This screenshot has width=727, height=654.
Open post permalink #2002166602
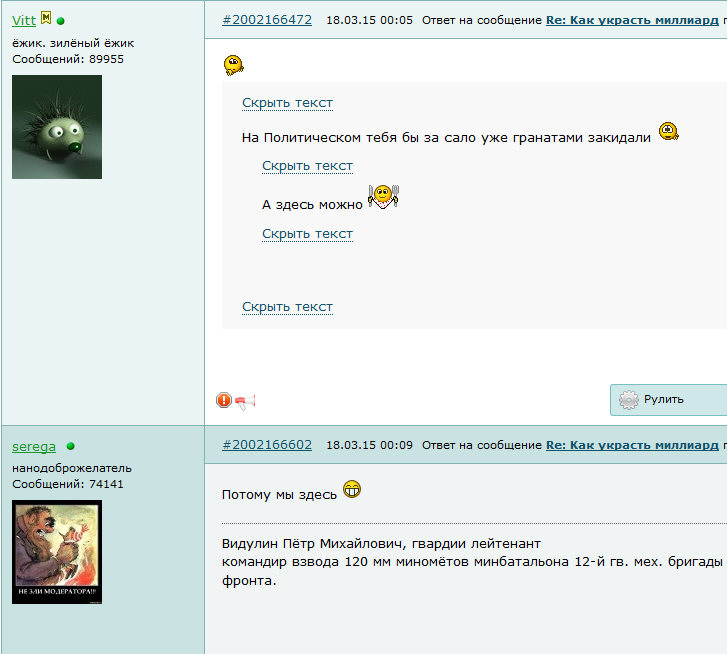[267, 445]
